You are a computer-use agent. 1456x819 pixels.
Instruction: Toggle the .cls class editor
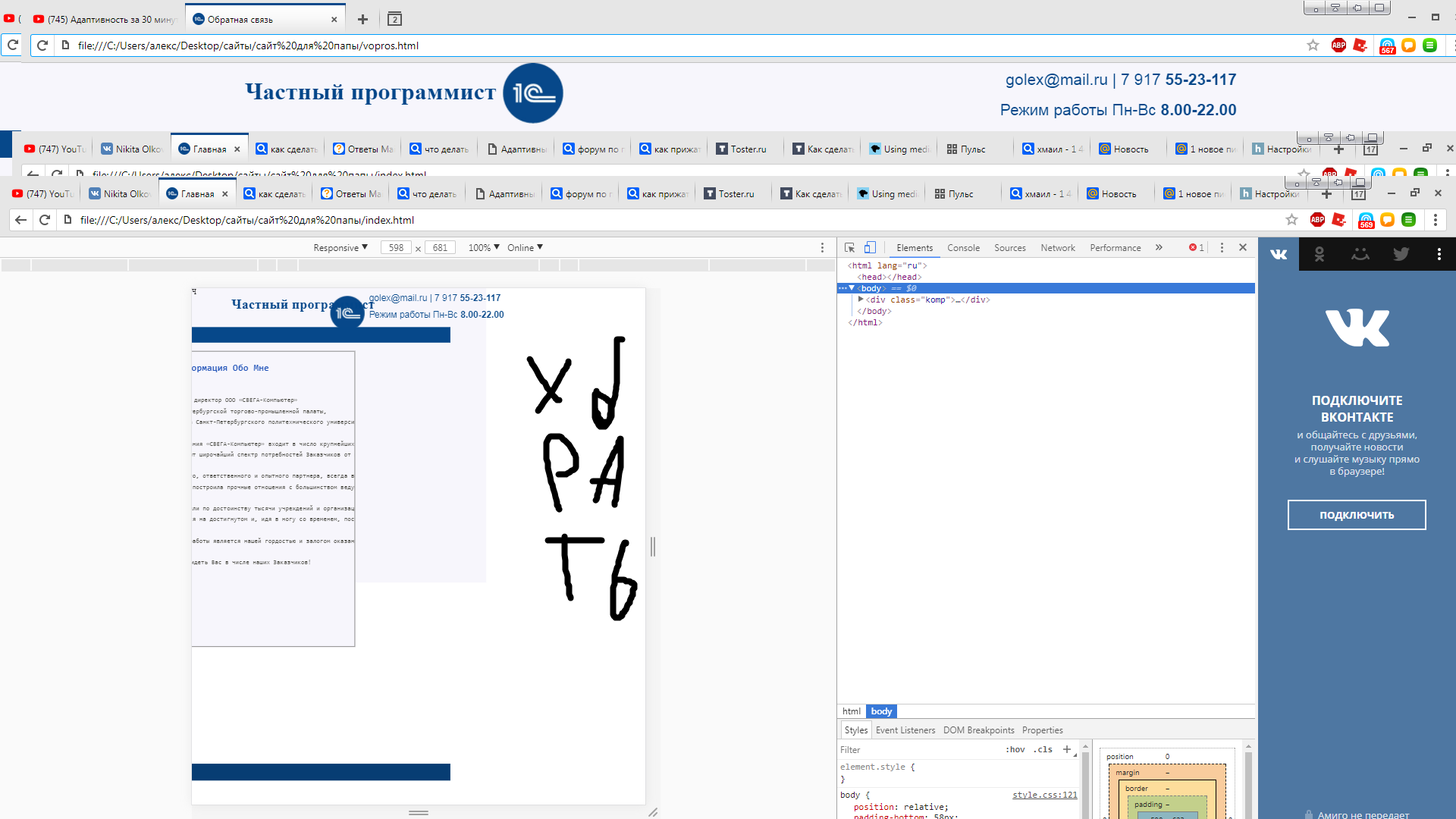click(1043, 749)
